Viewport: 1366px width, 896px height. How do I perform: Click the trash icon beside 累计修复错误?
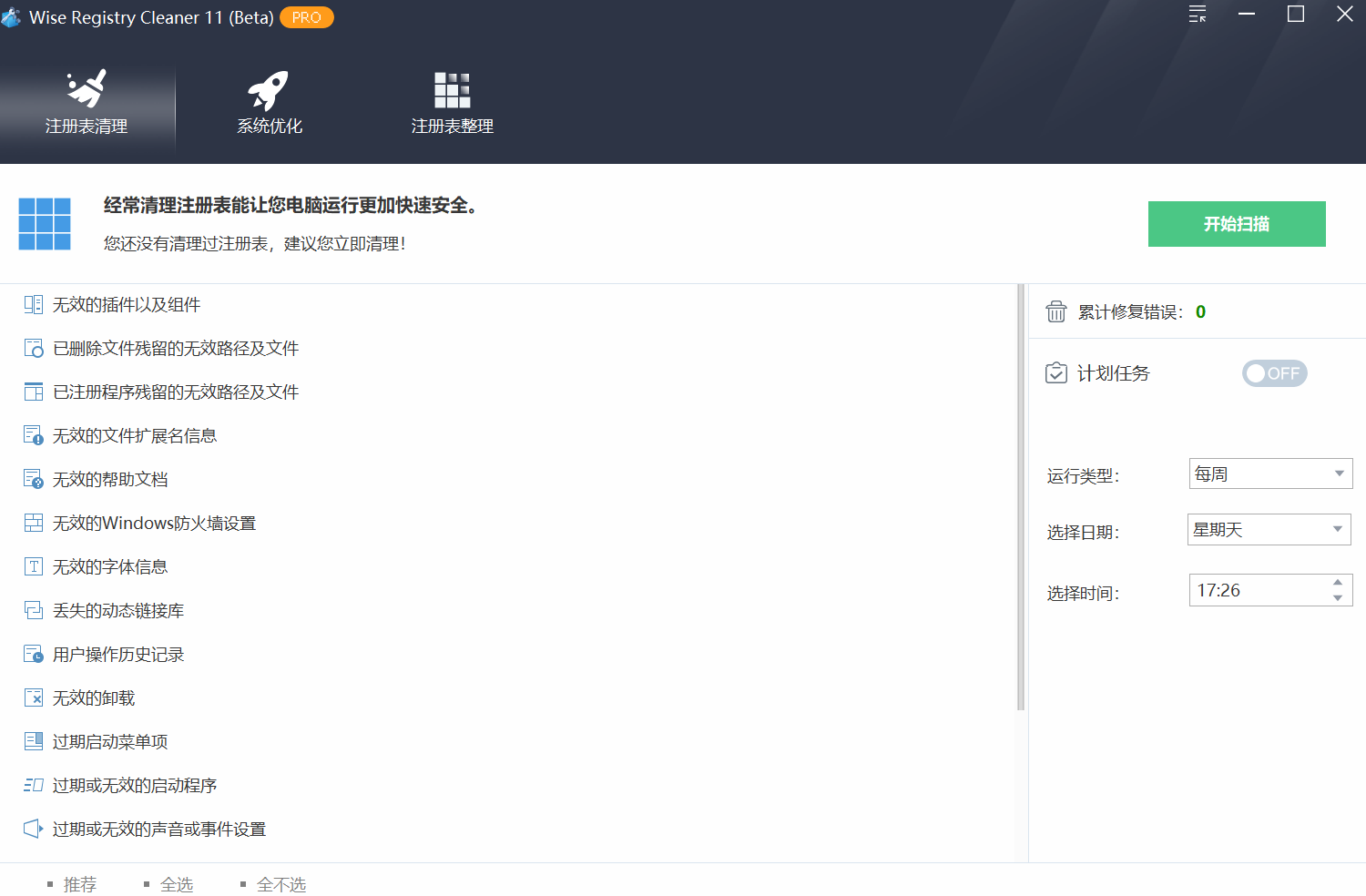(1055, 311)
